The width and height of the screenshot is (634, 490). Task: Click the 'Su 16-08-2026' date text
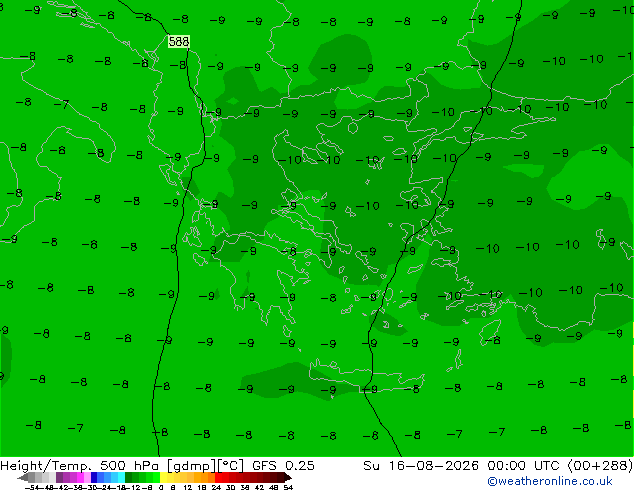[421, 465]
